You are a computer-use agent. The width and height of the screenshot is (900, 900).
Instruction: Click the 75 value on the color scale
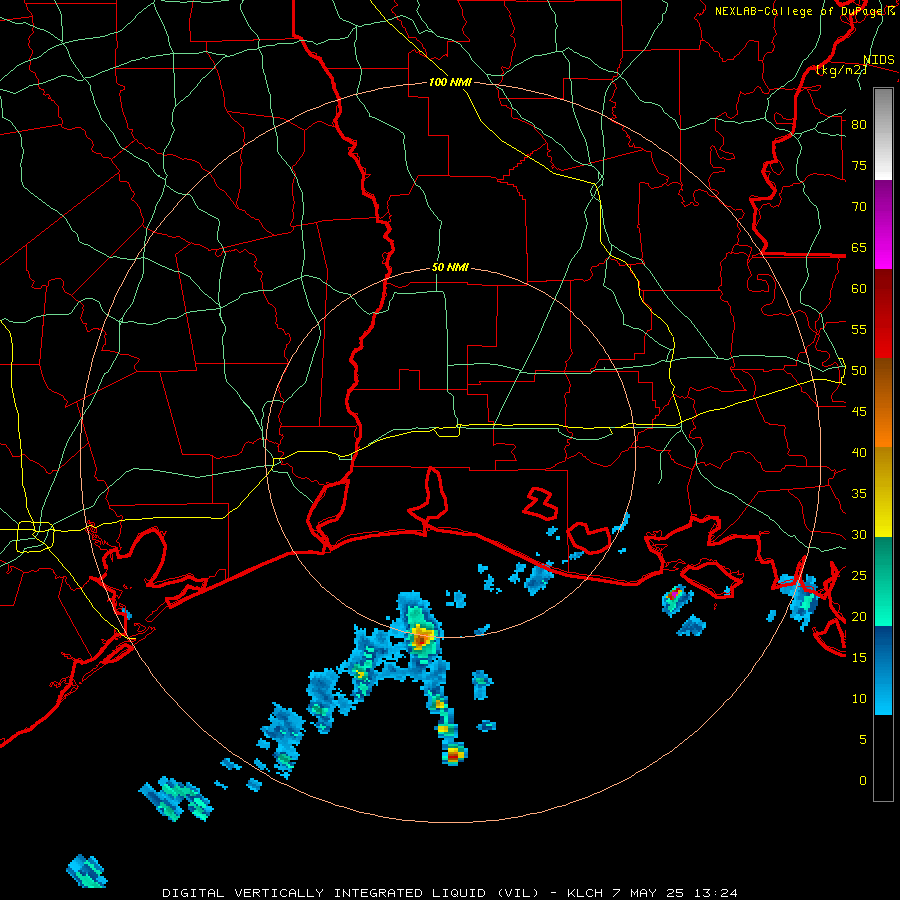tap(859, 165)
